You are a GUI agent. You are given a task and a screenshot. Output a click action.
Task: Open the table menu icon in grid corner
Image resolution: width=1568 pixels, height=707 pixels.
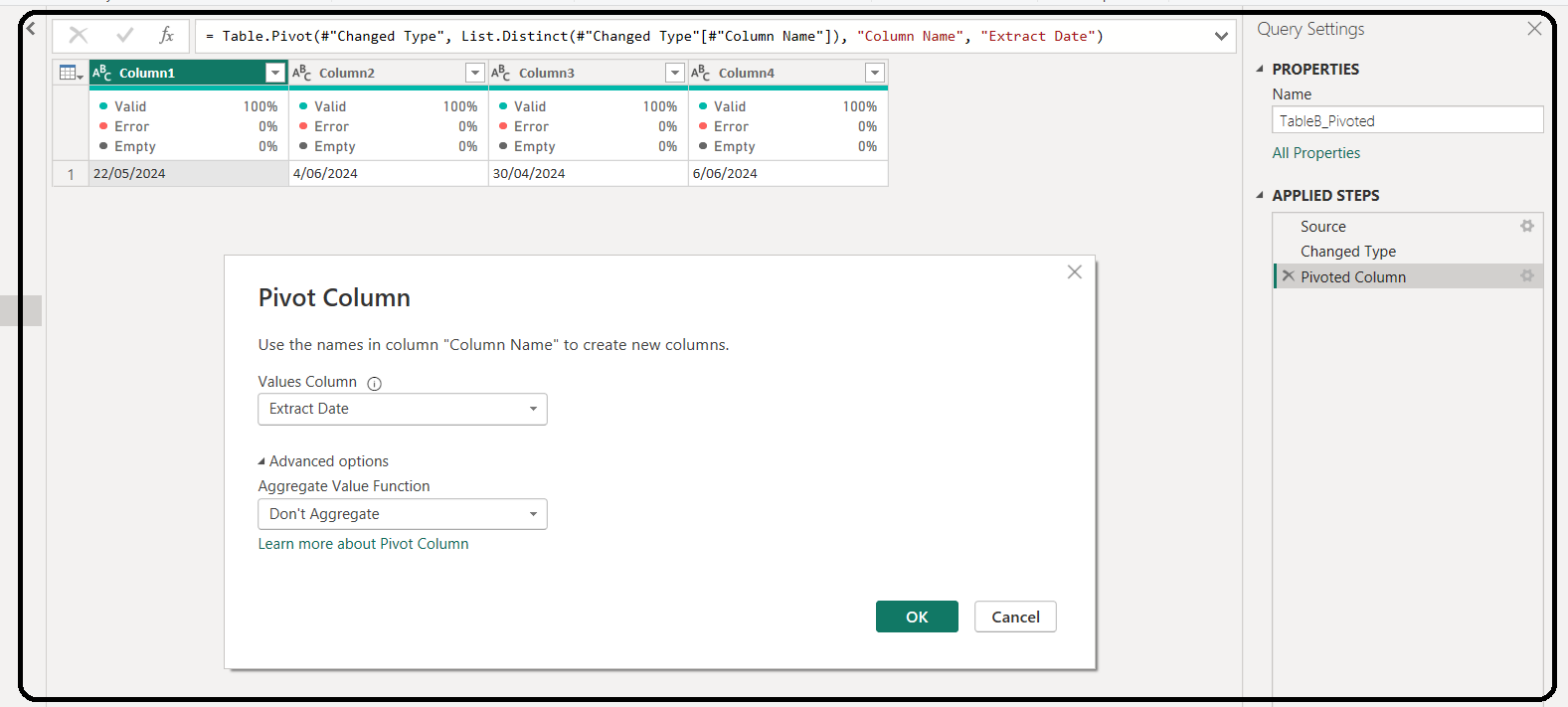pos(71,73)
